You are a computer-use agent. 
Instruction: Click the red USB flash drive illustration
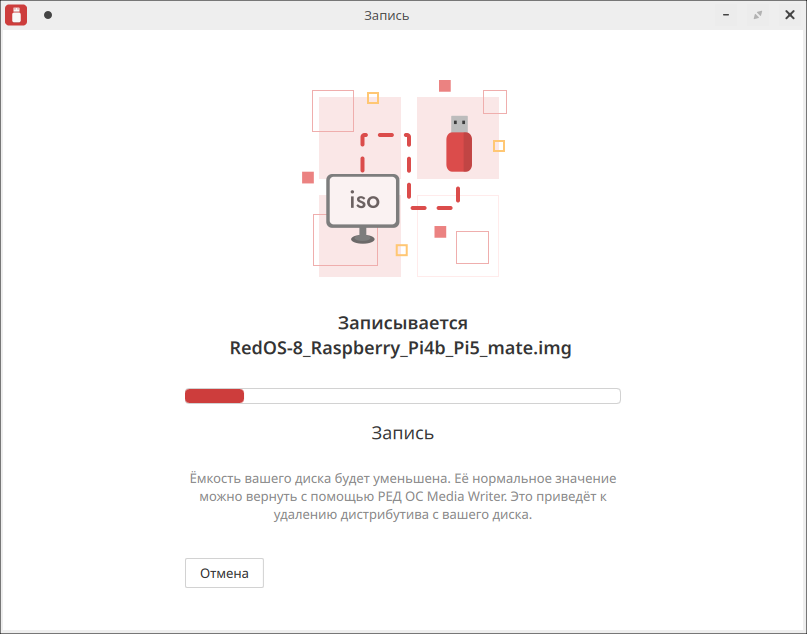(x=459, y=144)
